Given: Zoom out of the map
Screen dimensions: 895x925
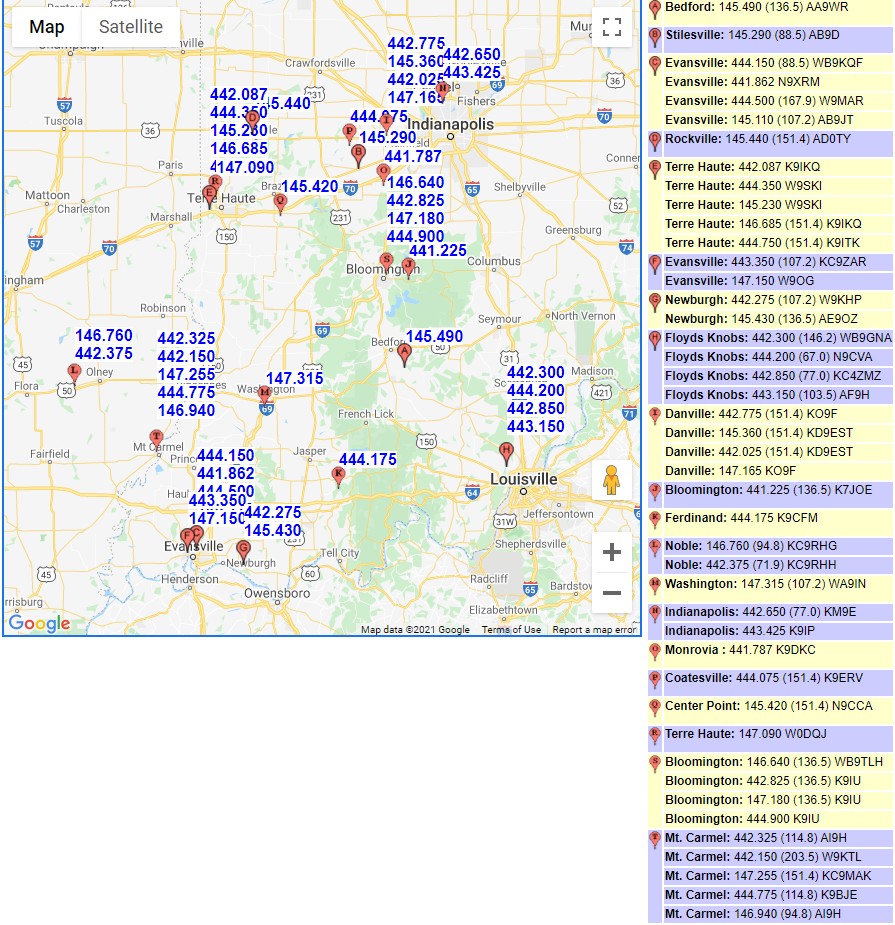Looking at the screenshot, I should [612, 592].
